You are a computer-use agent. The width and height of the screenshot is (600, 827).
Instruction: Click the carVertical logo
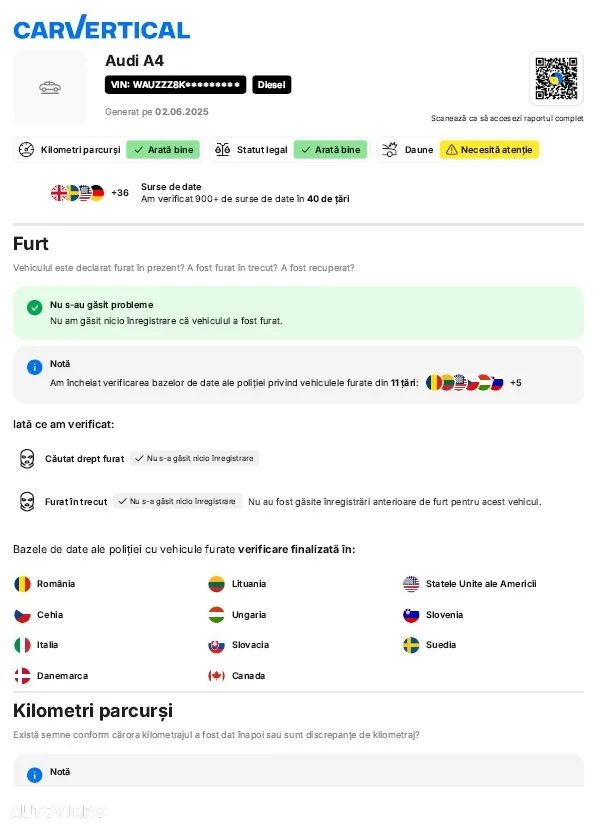101,27
